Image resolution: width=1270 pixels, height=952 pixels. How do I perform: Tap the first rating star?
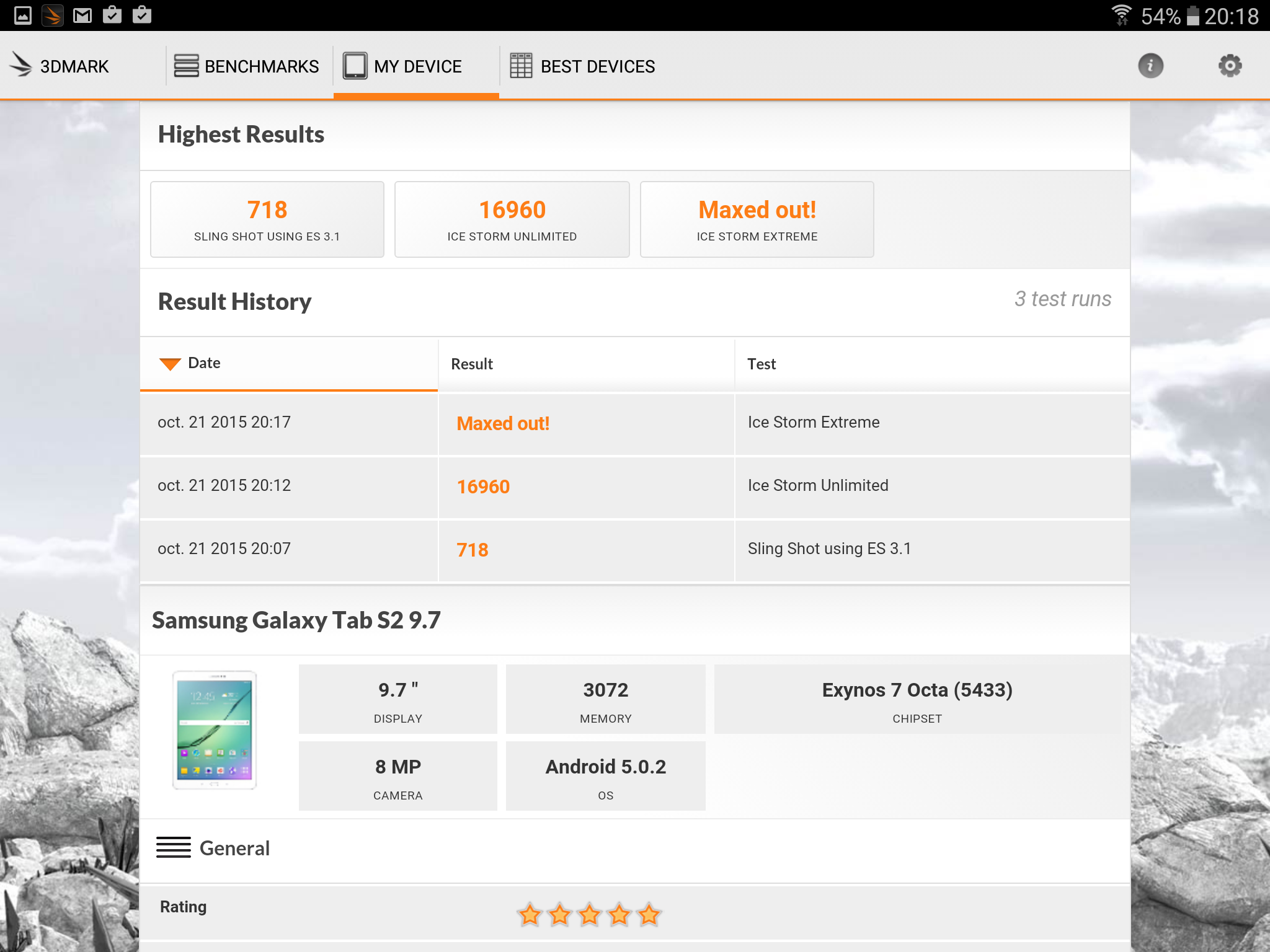pyautogui.click(x=530, y=914)
